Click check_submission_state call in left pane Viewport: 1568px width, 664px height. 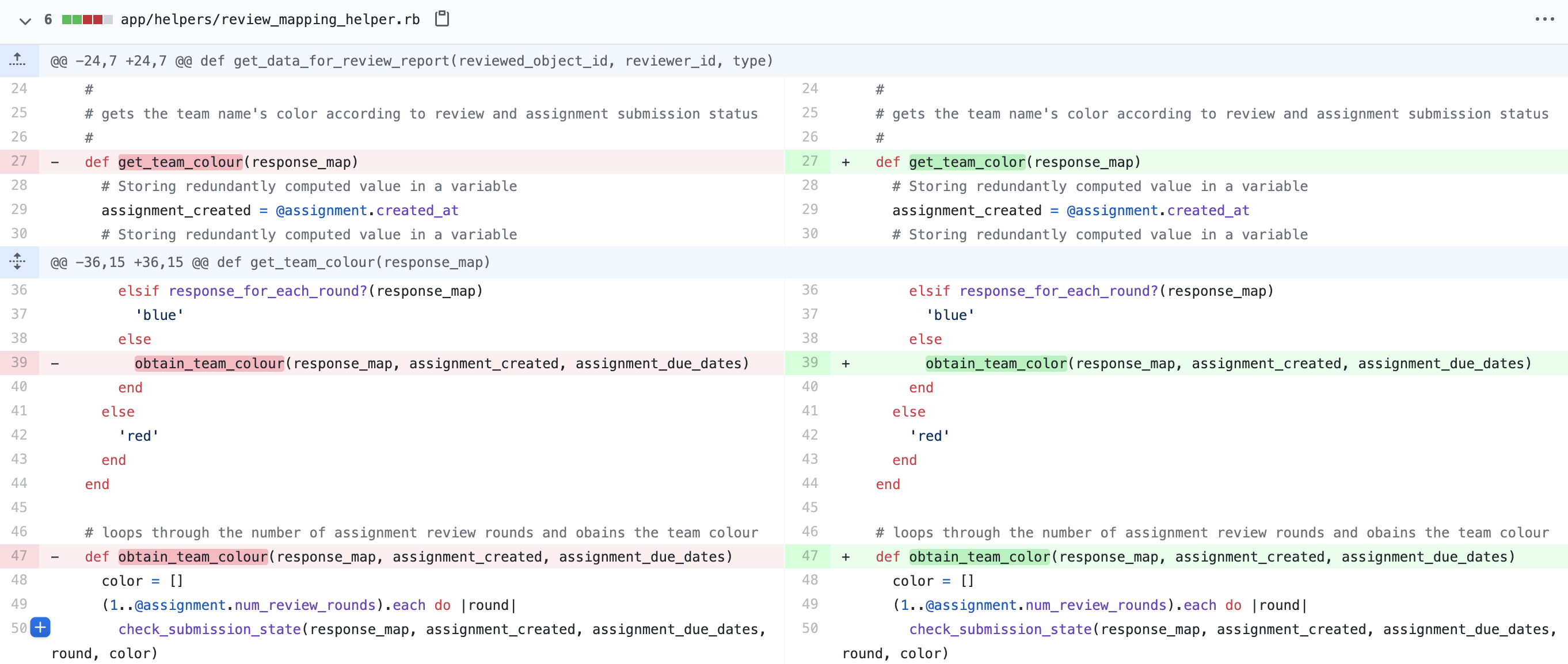pyautogui.click(x=210, y=629)
